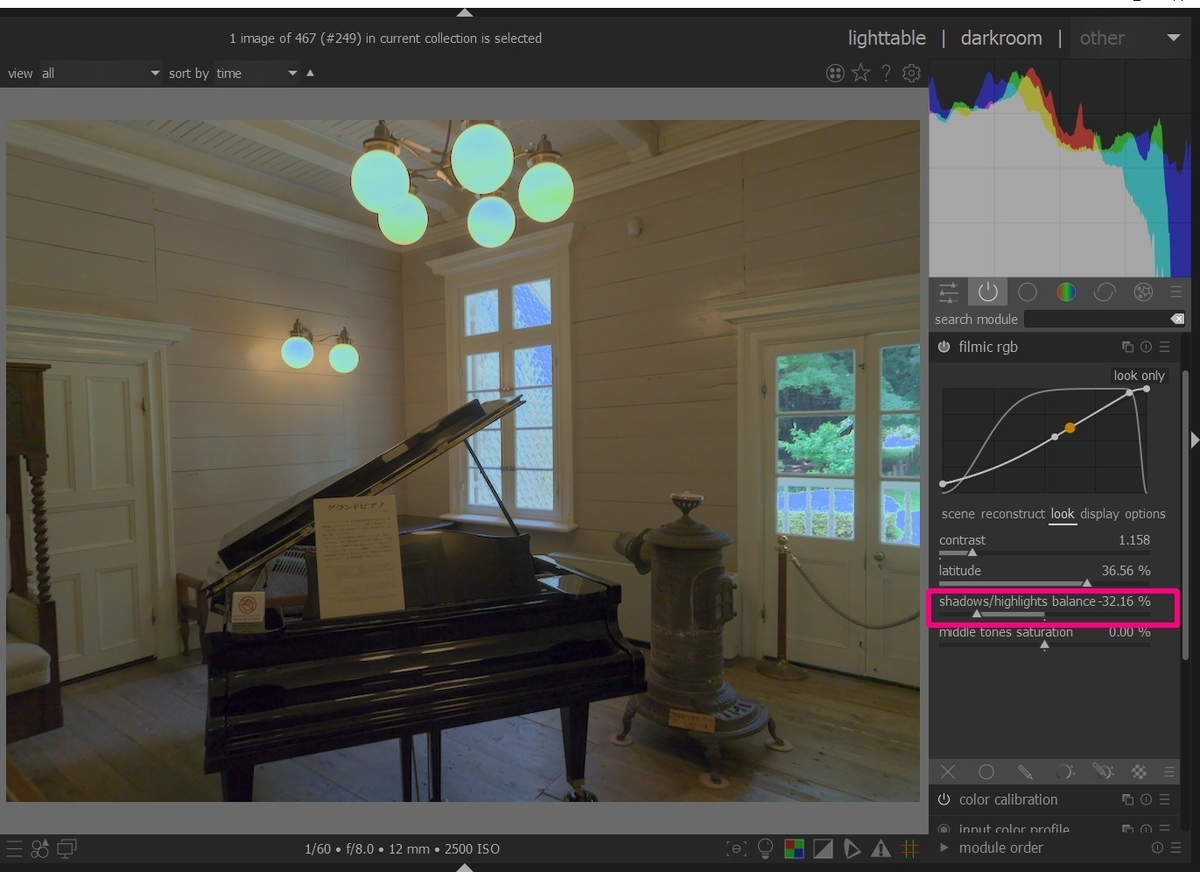
Task: Open quick styles access icon
Action: click(x=40, y=849)
